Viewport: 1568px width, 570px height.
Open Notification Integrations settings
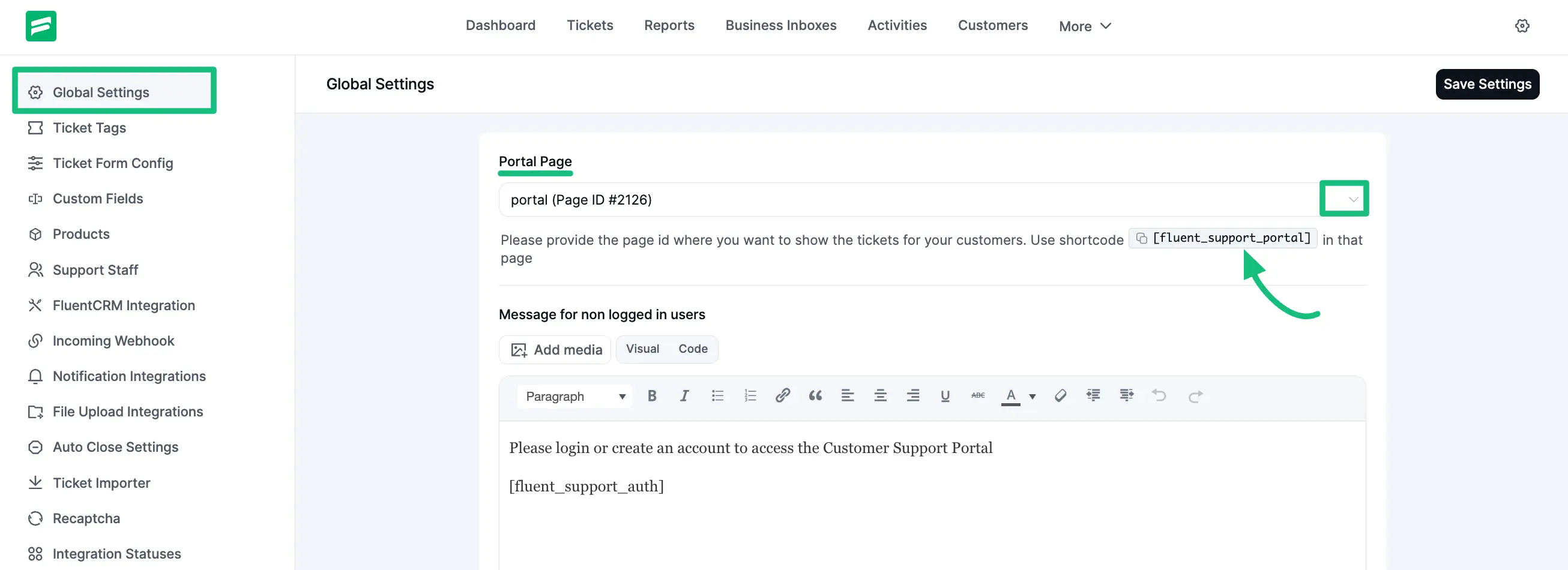pyautogui.click(x=128, y=376)
